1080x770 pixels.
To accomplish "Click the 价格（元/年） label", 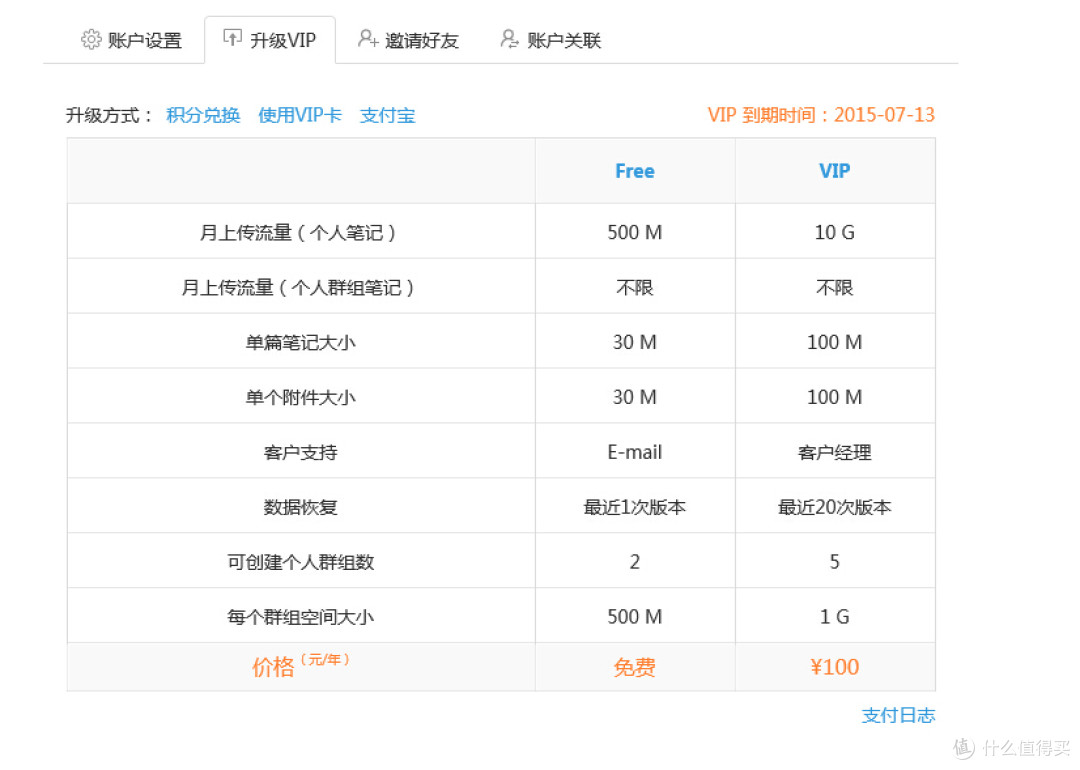I will [x=300, y=665].
